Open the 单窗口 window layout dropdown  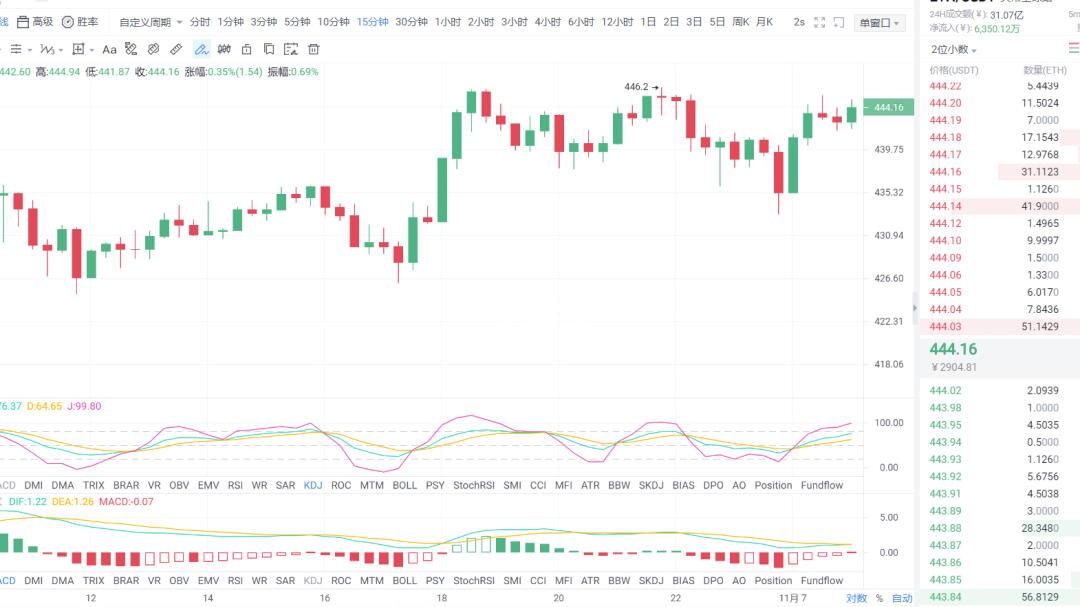point(879,22)
